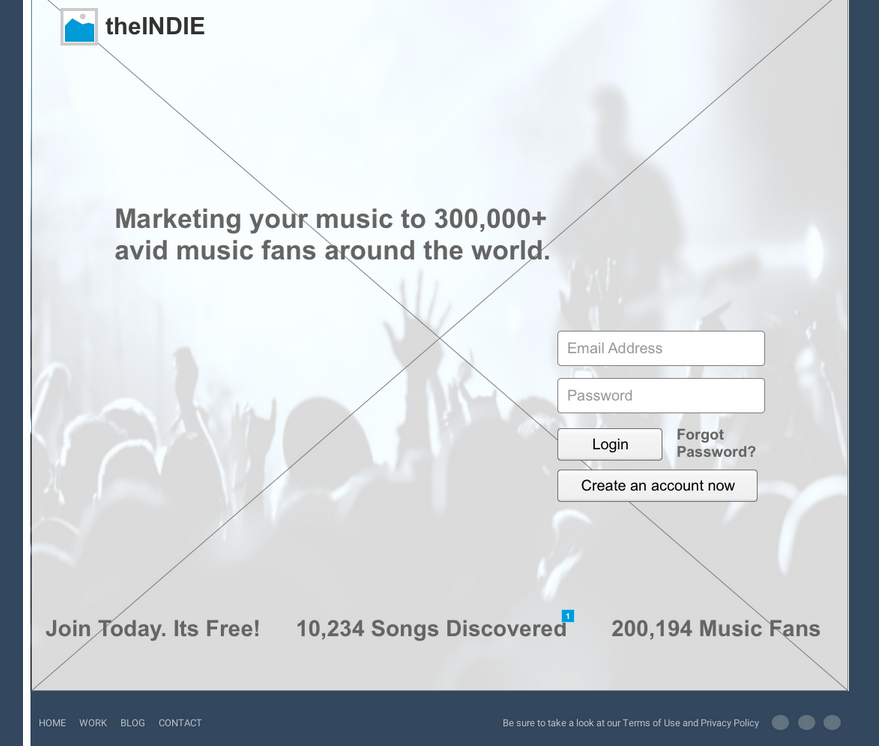The height and width of the screenshot is (746, 879).
Task: Open the Forgot Password? link
Action: [x=715, y=443]
